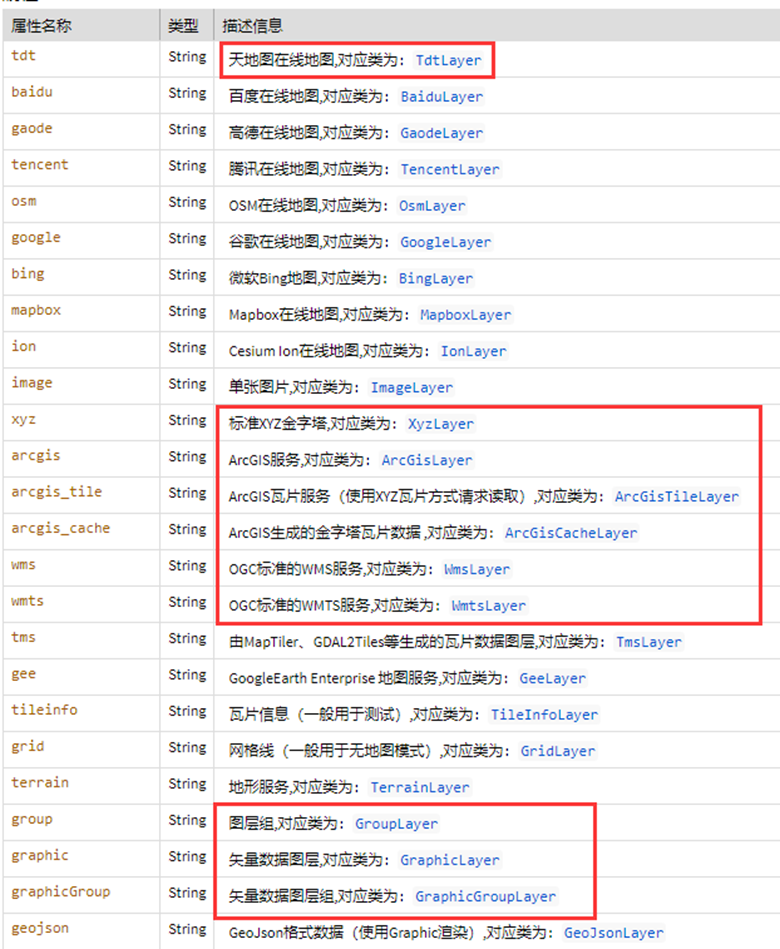Go to the IonLayer class page
The image size is (780, 949).
473,351
